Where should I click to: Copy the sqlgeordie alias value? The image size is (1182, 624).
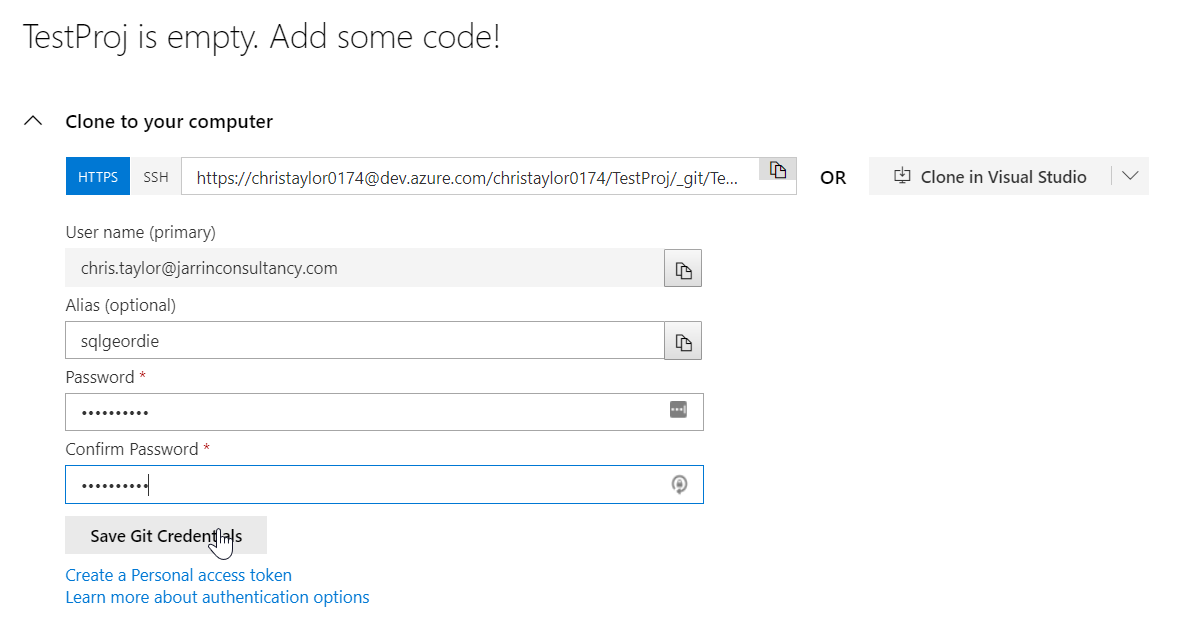[x=683, y=341]
